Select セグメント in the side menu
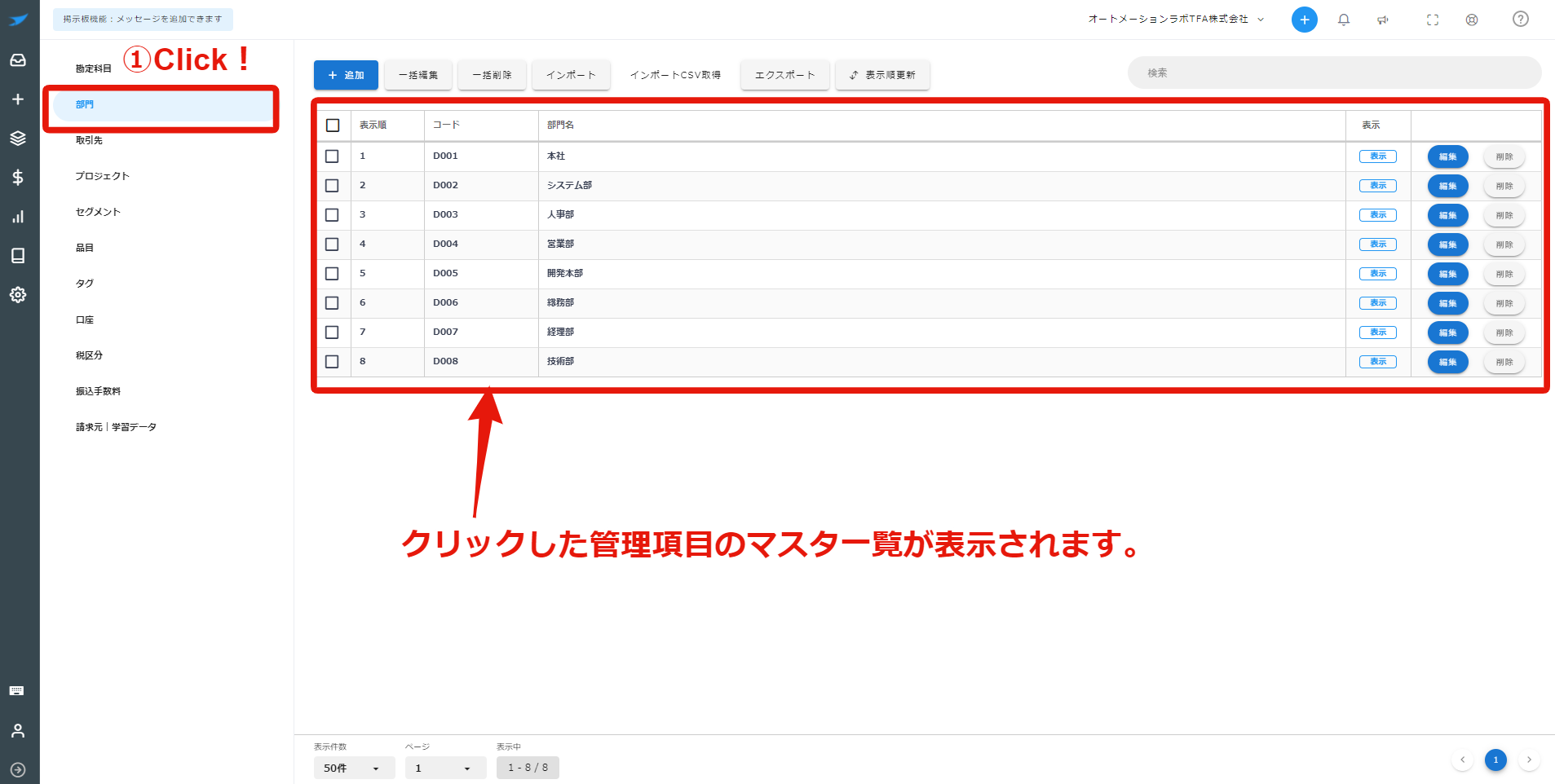The height and width of the screenshot is (784, 1555). pos(98,212)
